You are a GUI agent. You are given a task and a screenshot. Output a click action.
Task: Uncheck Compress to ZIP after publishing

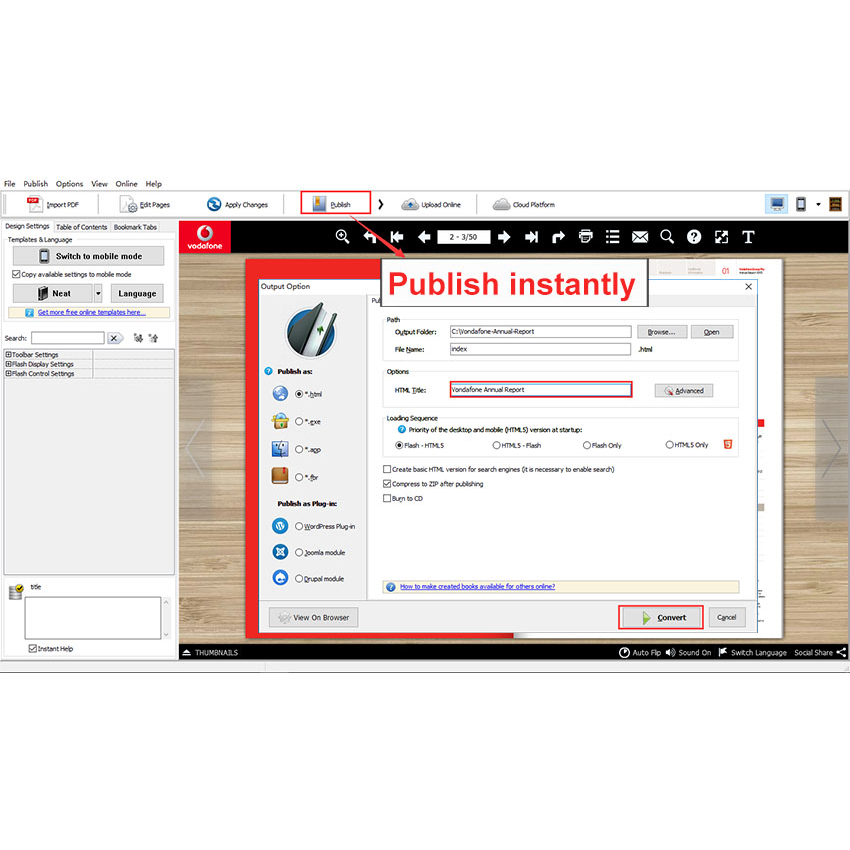pyautogui.click(x=388, y=484)
